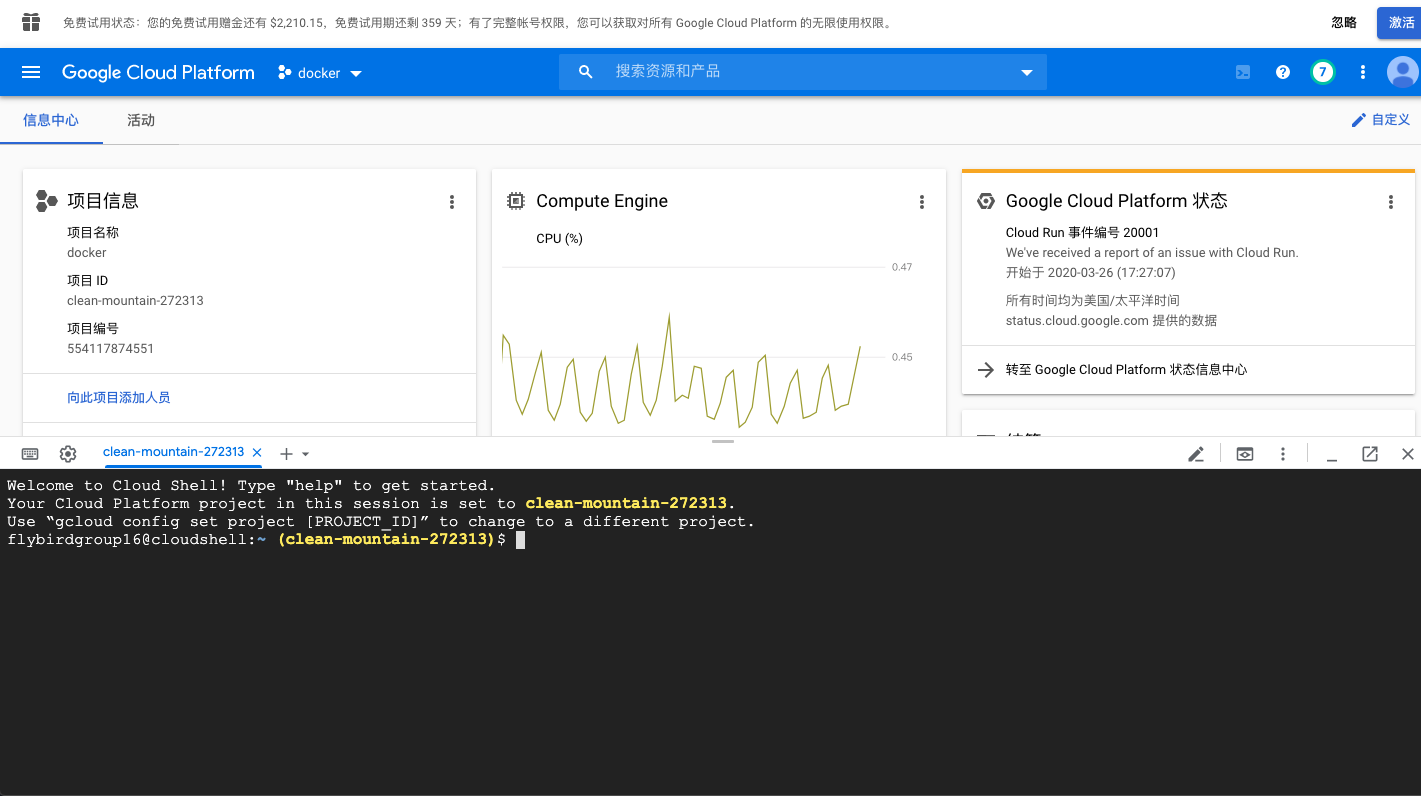Show the 7 notifications
The height and width of the screenshot is (796, 1421).
1323,72
